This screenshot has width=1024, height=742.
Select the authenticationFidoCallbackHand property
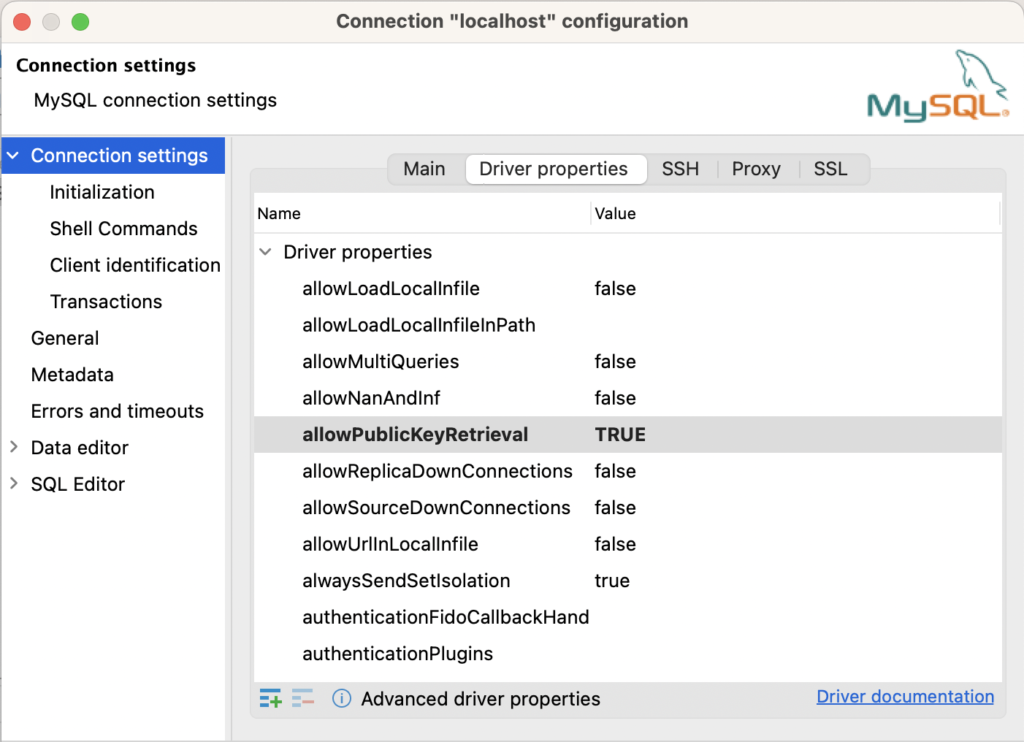(x=445, y=617)
